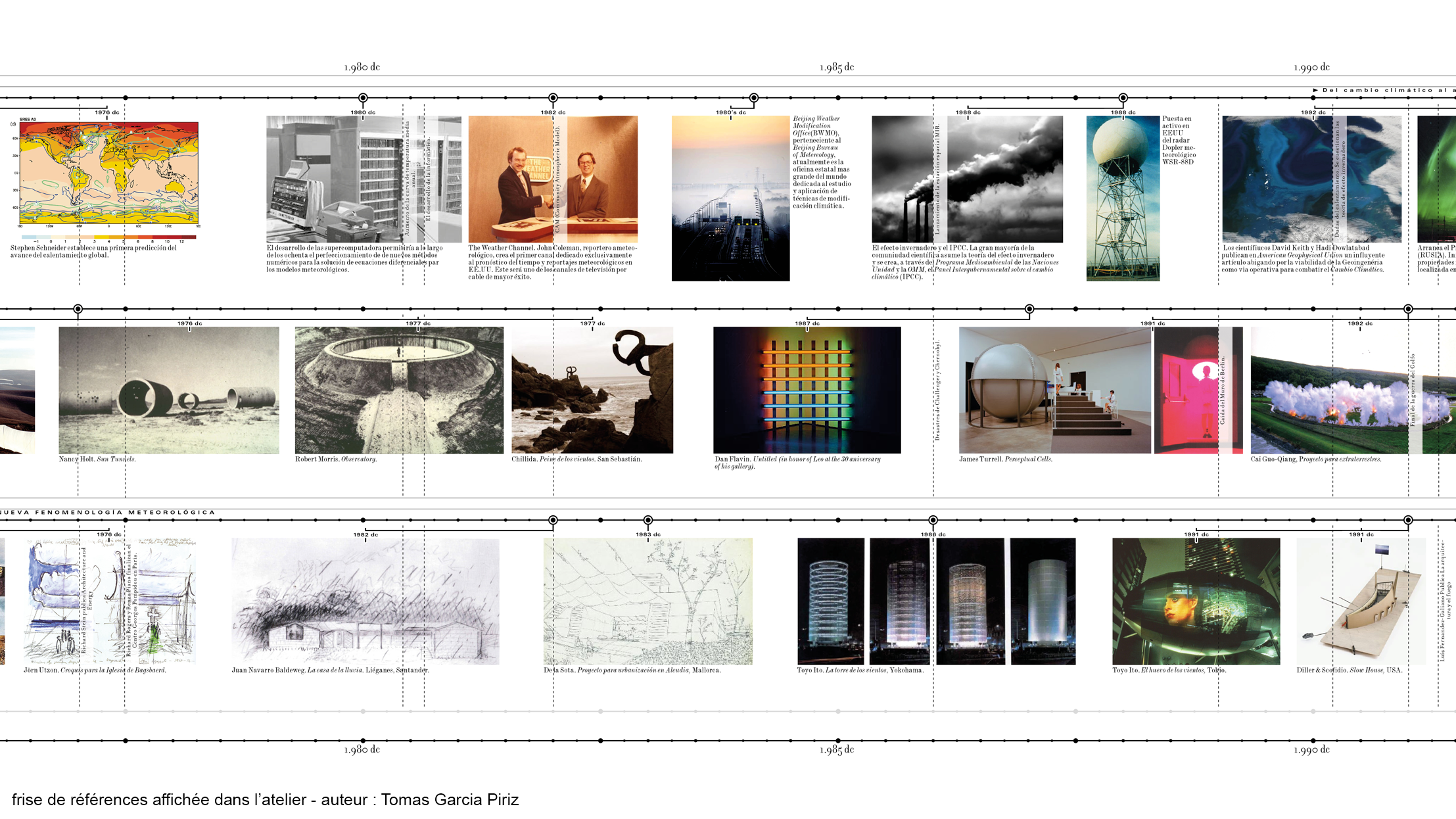Click the Nancy Holt Sun Tunnels photo
The image size is (1456, 819).
(x=169, y=390)
